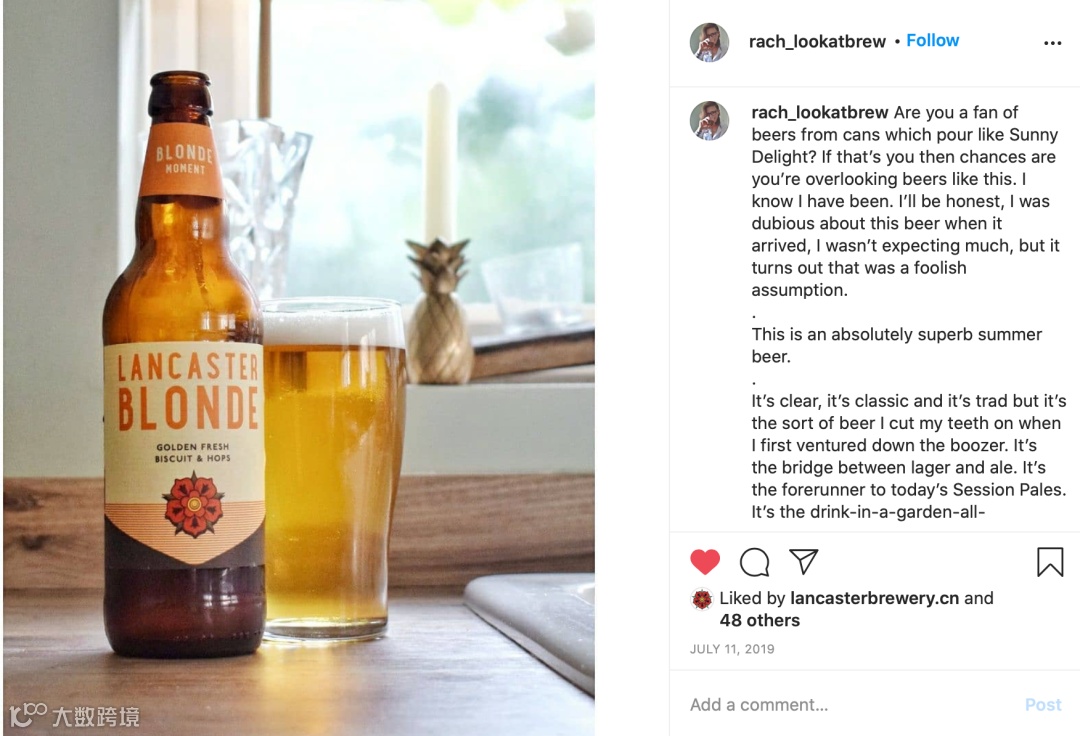
Task: Click the caption text about summer beer
Action: click(896, 345)
